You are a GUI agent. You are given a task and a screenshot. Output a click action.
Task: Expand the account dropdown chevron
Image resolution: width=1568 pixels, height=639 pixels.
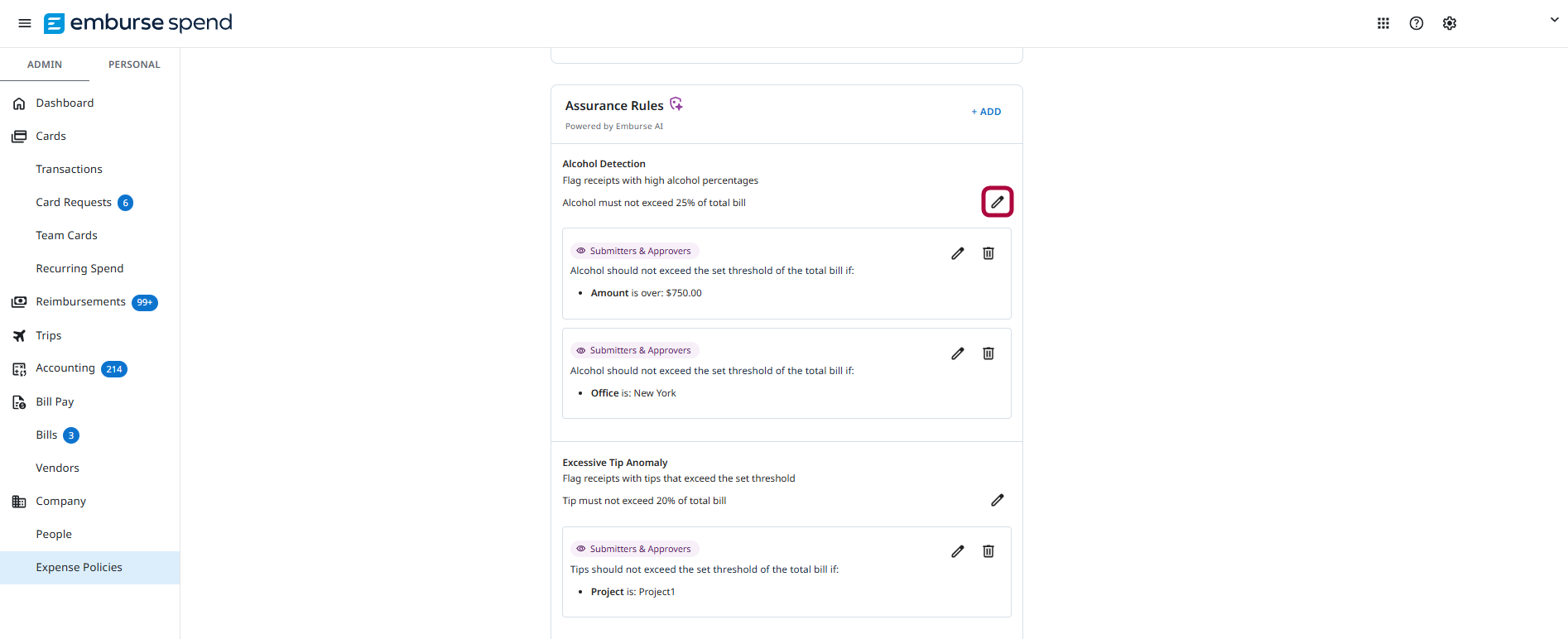pos(1554,20)
